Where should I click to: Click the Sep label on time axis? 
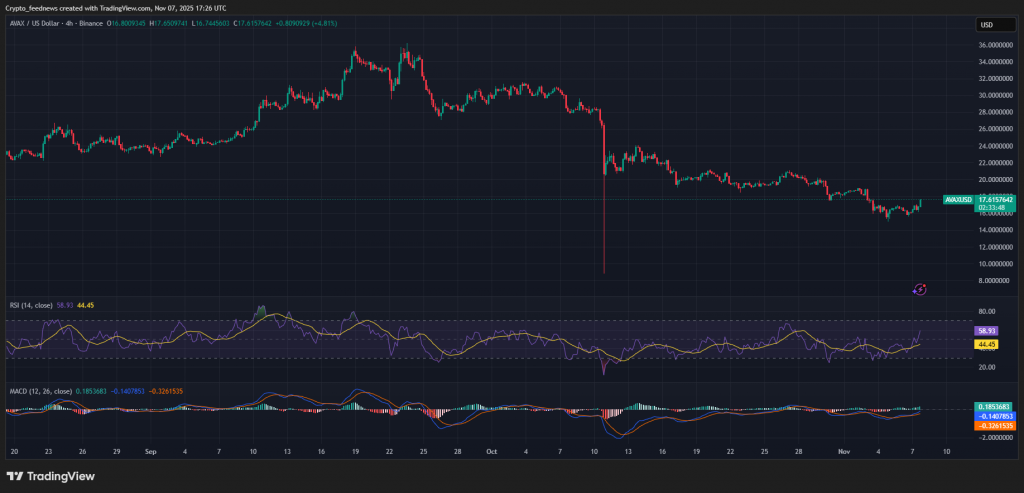click(149, 451)
